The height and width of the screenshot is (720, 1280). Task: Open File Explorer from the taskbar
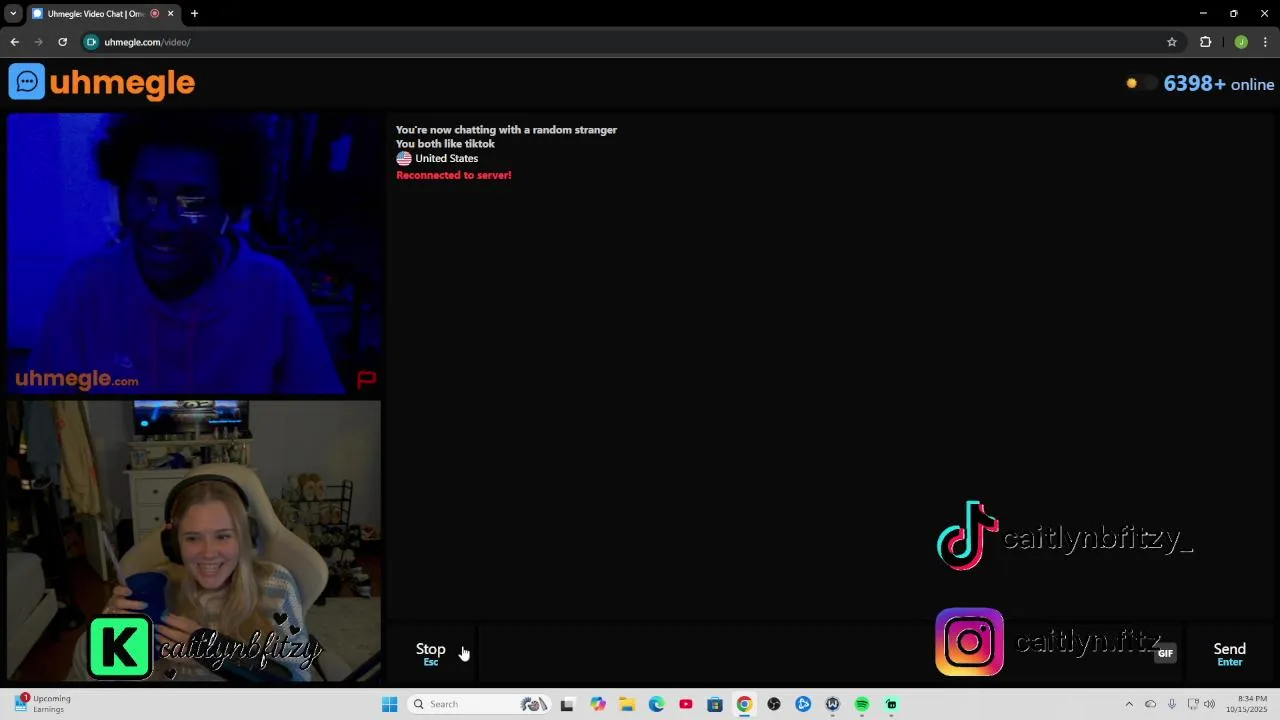click(627, 704)
